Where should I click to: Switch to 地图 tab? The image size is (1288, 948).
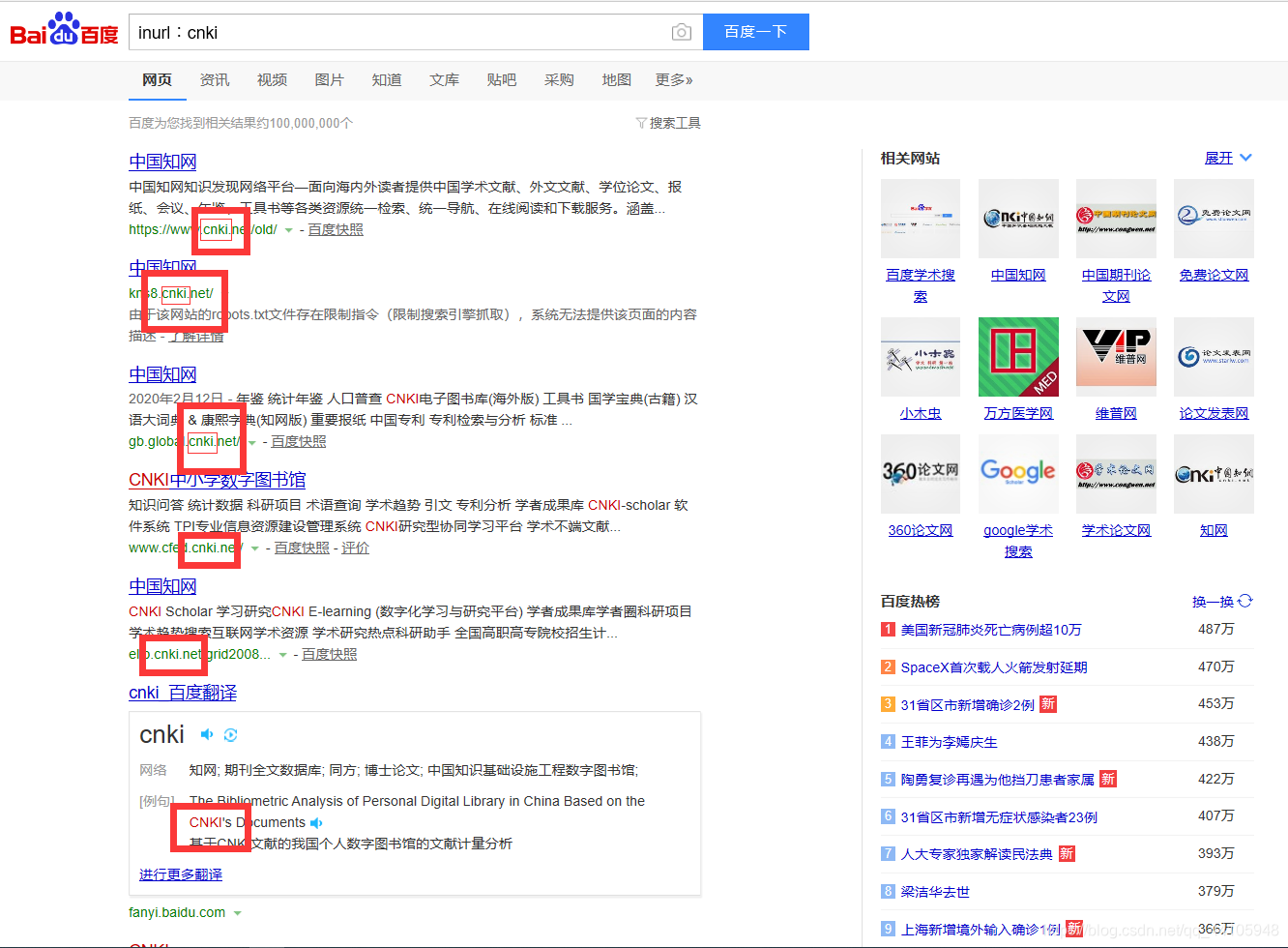tap(617, 79)
